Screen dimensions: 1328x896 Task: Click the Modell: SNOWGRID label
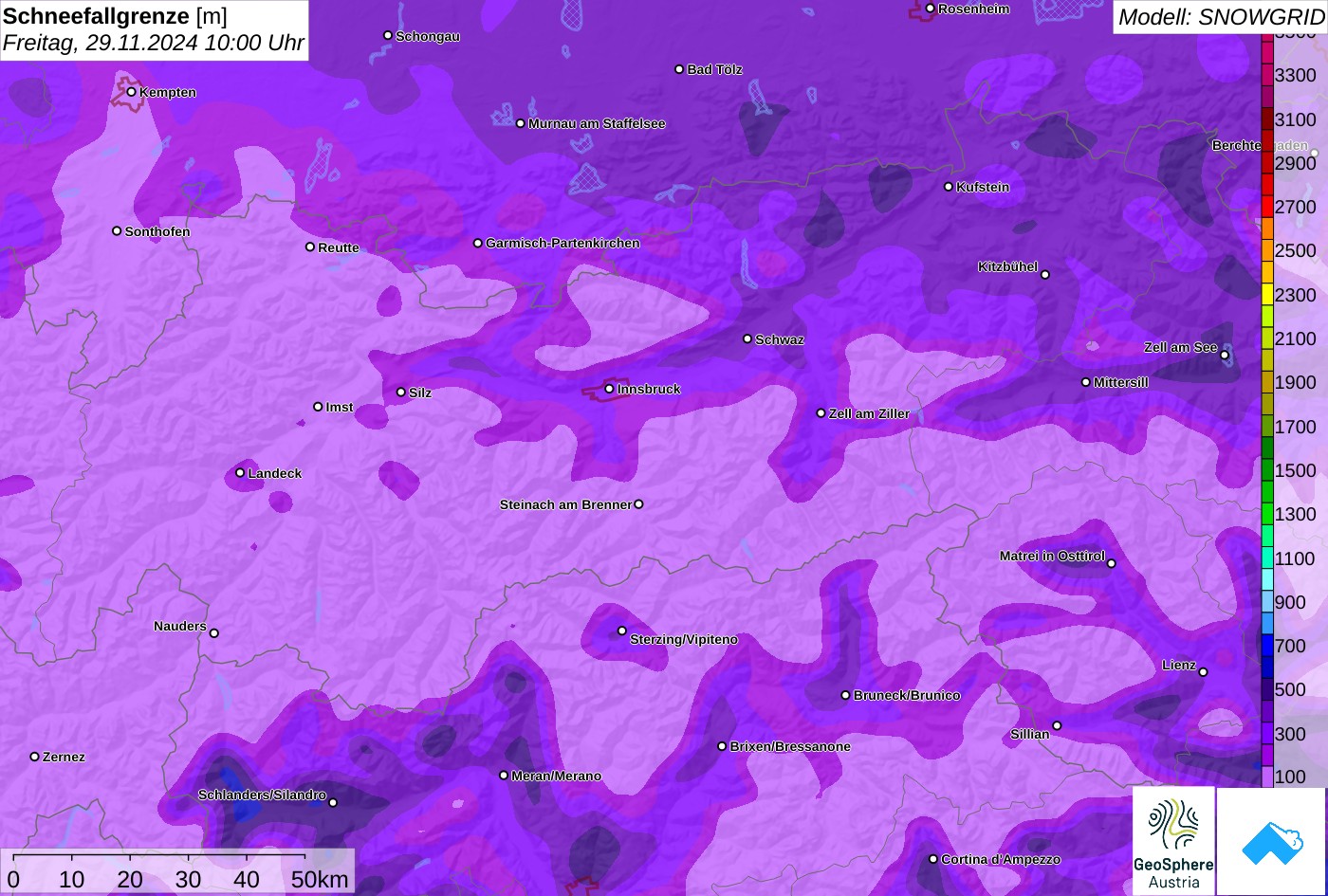coord(1221,16)
